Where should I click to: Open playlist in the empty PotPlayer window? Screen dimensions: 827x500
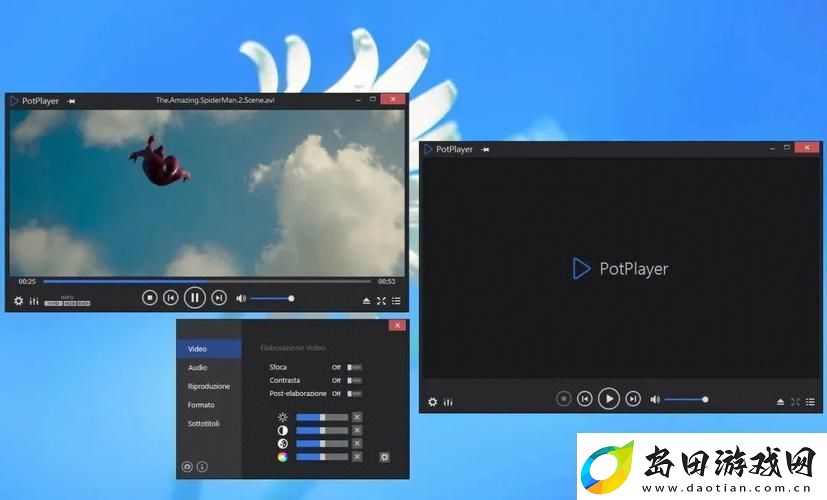coord(810,402)
